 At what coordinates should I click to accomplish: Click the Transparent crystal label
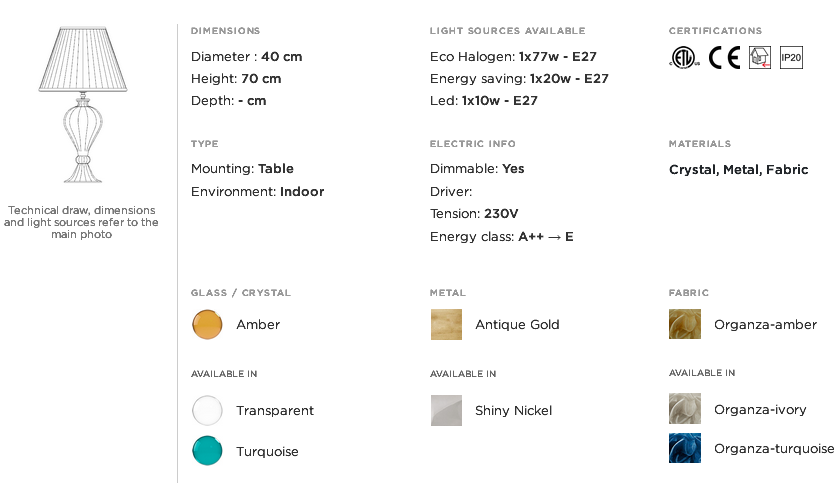(x=275, y=410)
